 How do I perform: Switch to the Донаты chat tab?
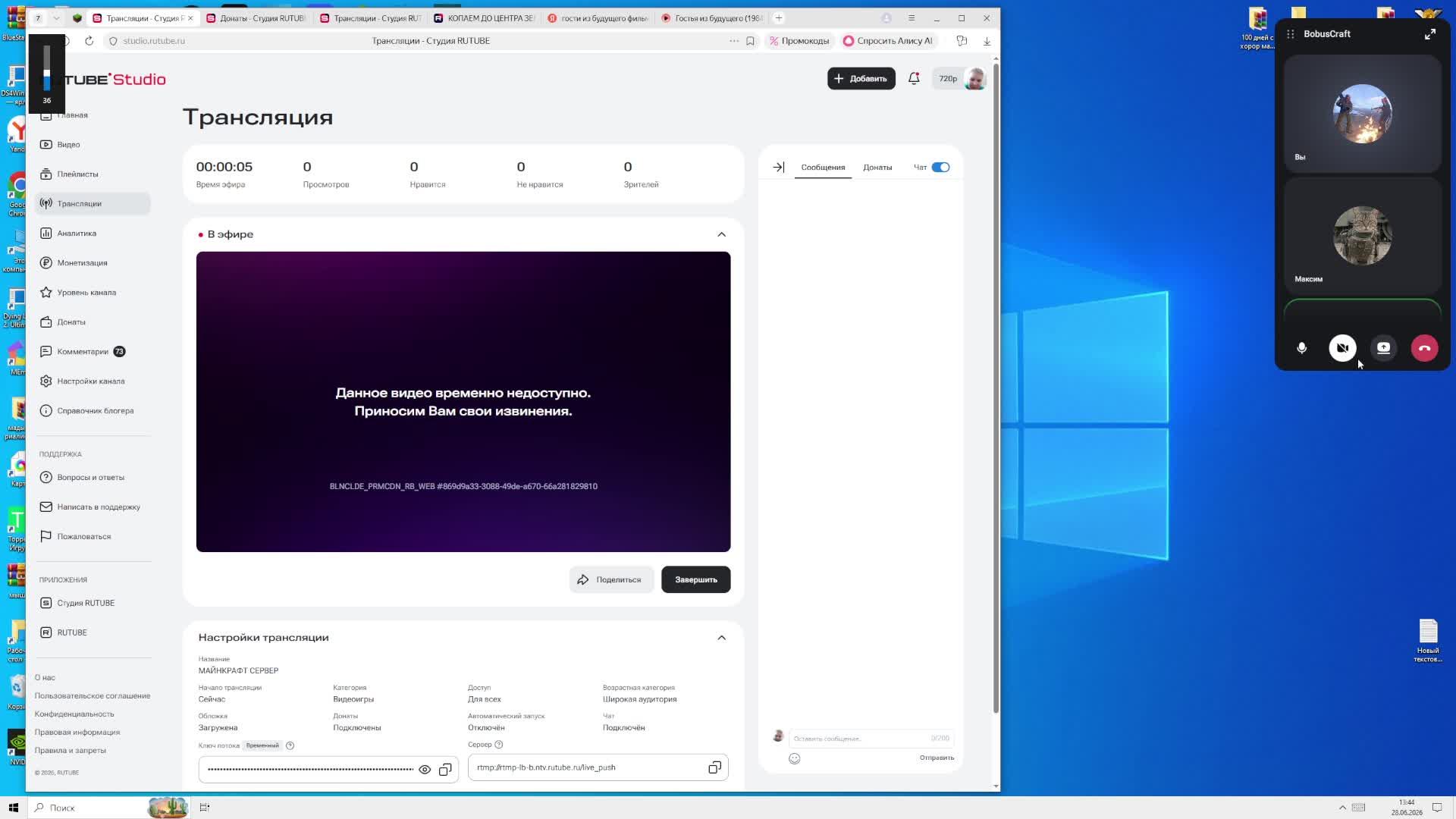point(877,168)
